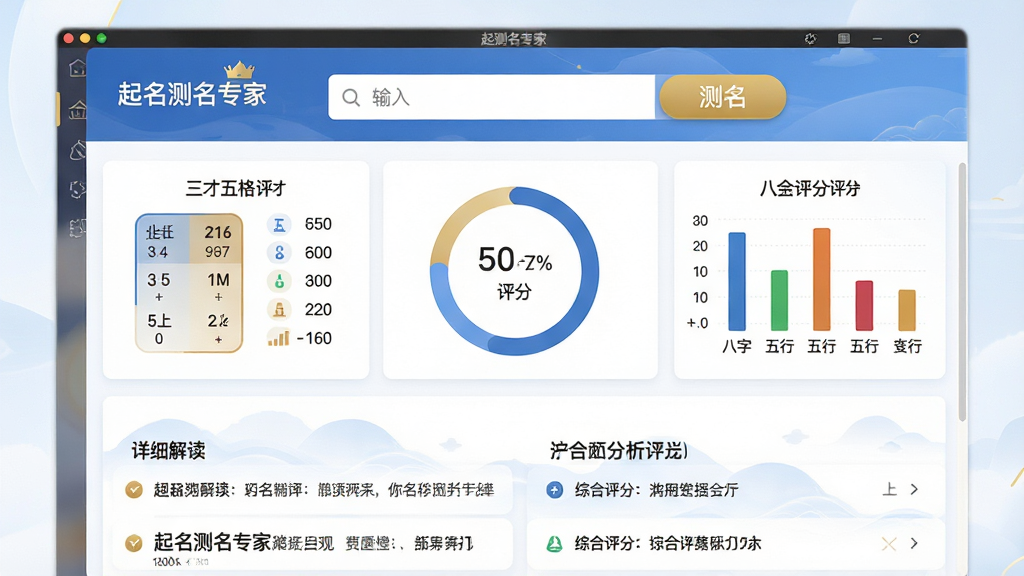Click the blue 八字 bar in the chart
1024x576 pixels.
pyautogui.click(x=737, y=281)
